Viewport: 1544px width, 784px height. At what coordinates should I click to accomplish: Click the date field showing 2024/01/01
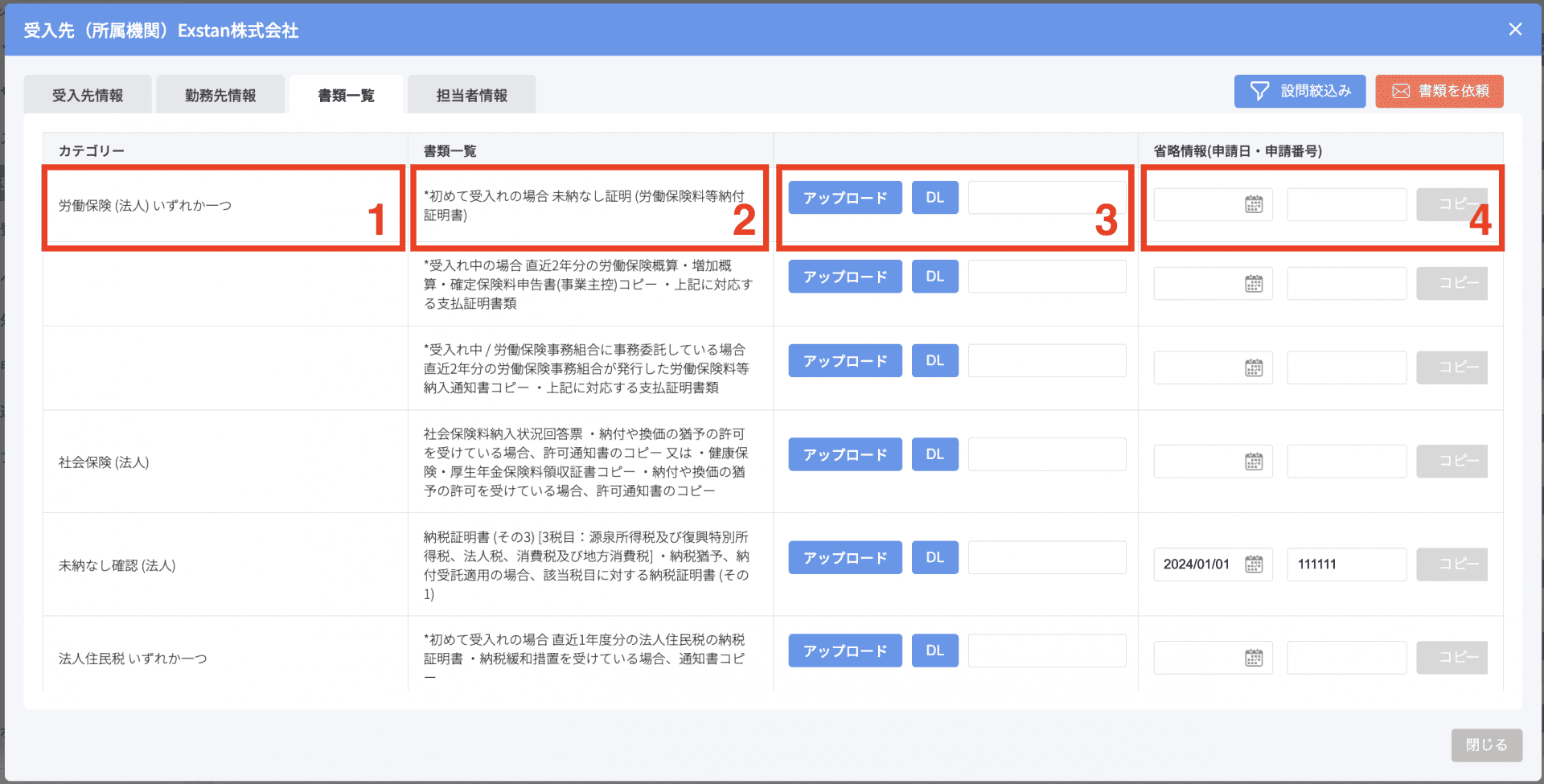1198,564
